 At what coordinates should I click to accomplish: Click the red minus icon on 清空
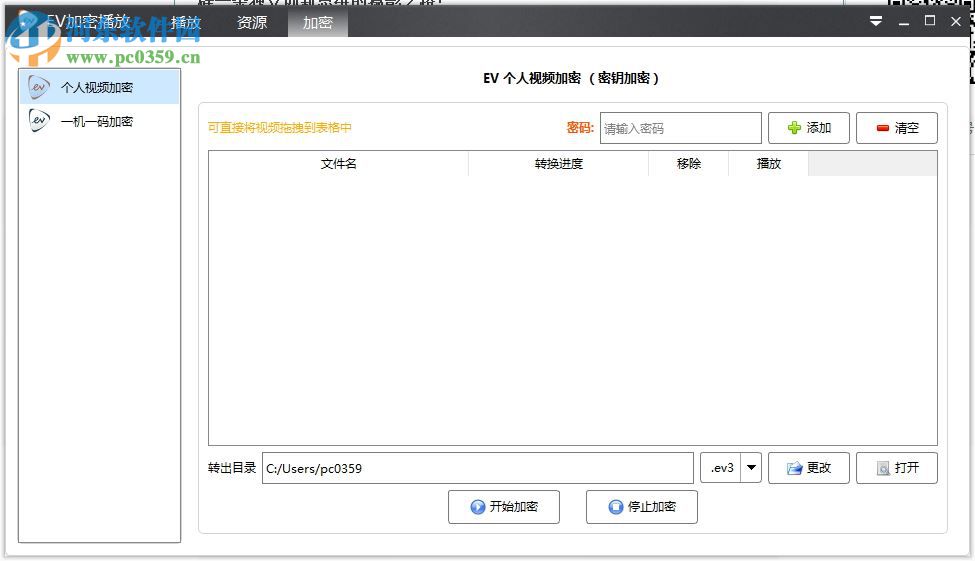click(x=882, y=128)
